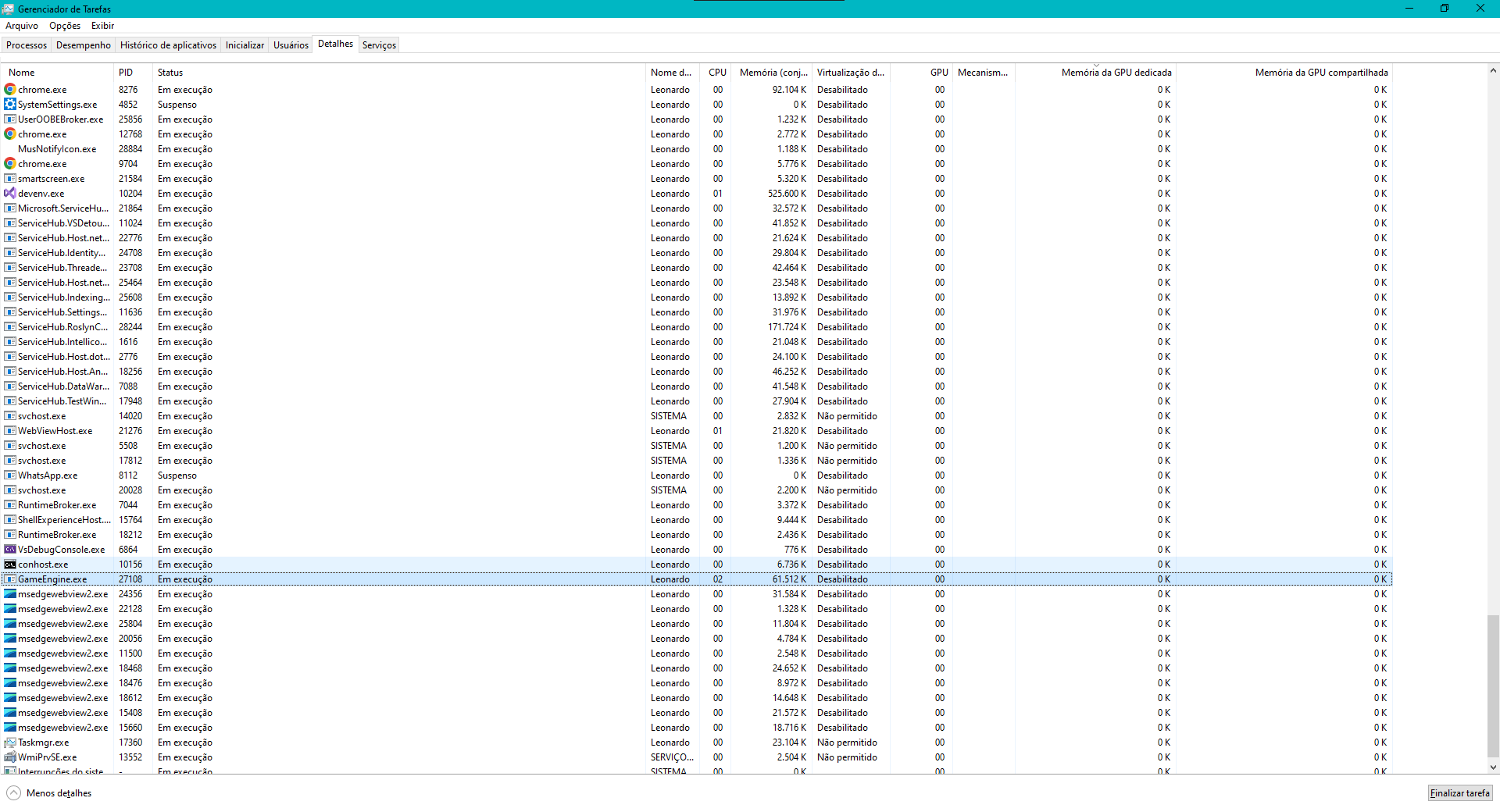Click the WebViewHost.exe icon
The height and width of the screenshot is (812, 1500).
(10, 430)
